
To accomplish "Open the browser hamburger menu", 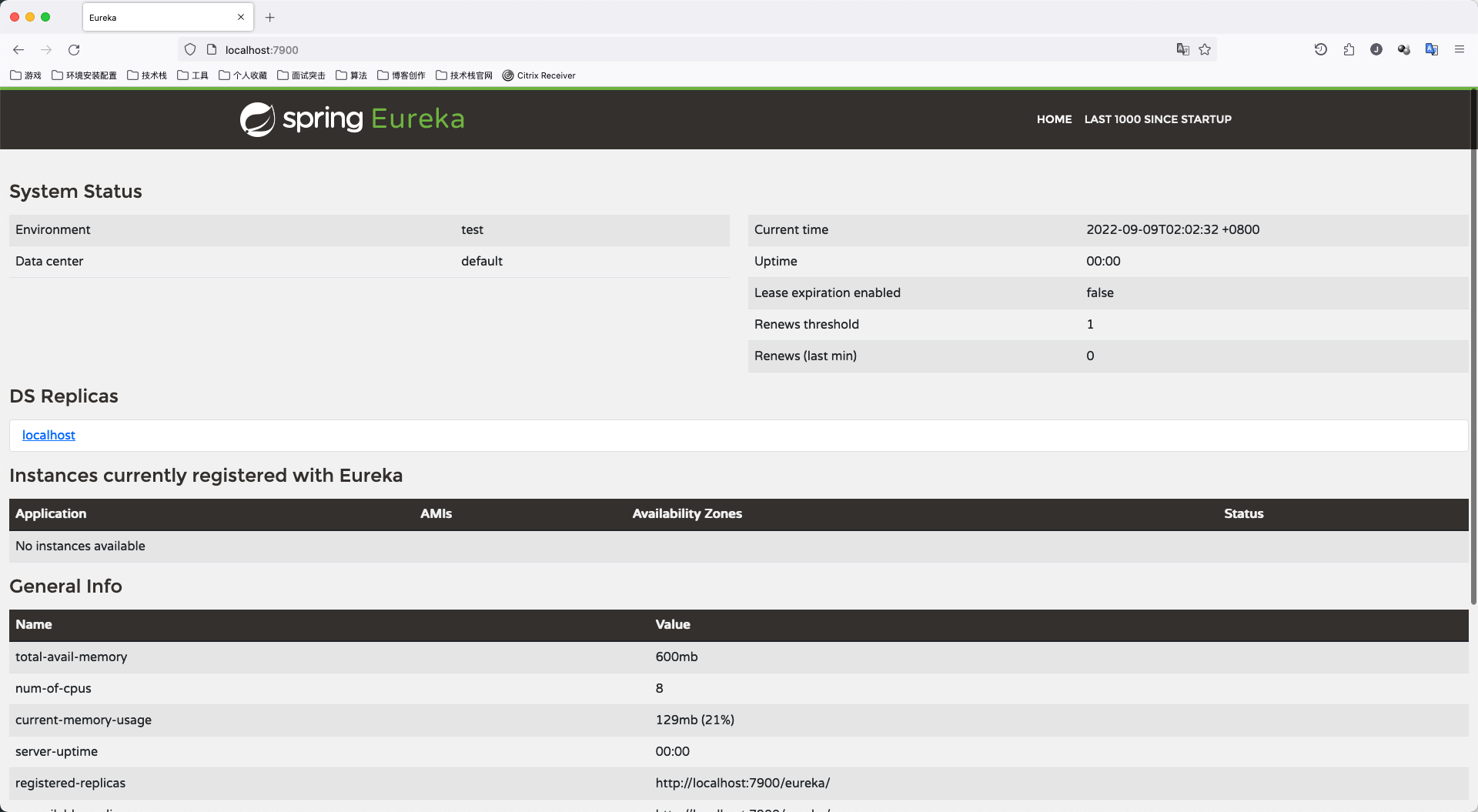I will [x=1460, y=49].
